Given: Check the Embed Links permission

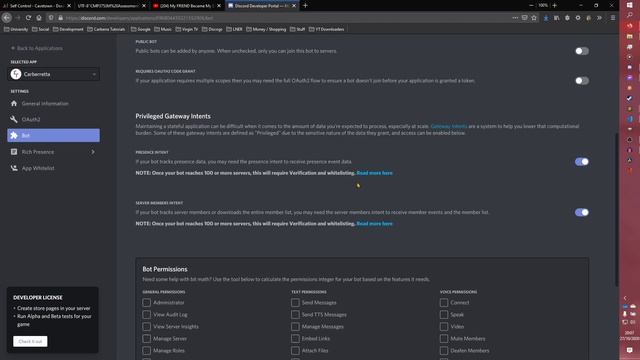Looking at the screenshot, I should coord(295,338).
